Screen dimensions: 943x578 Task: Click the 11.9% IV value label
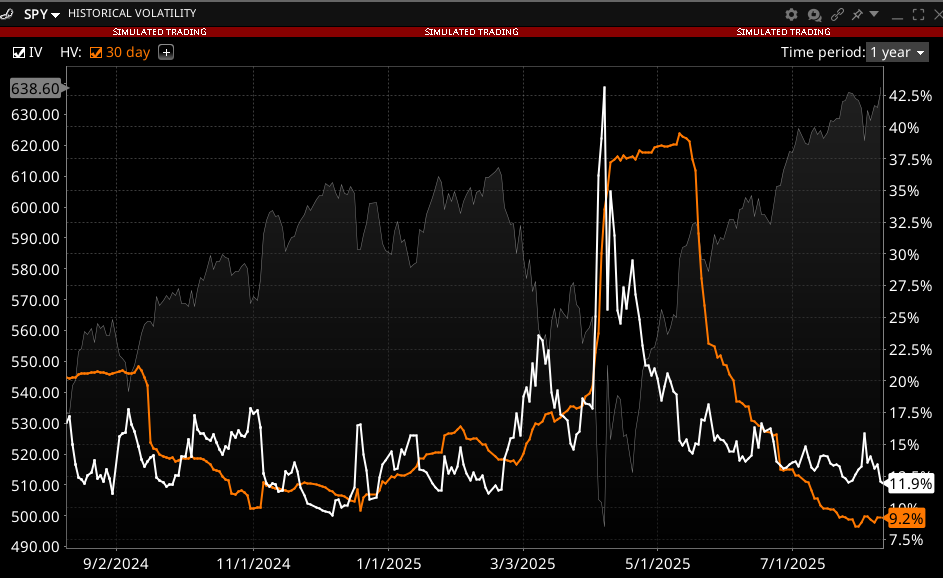tap(911, 484)
